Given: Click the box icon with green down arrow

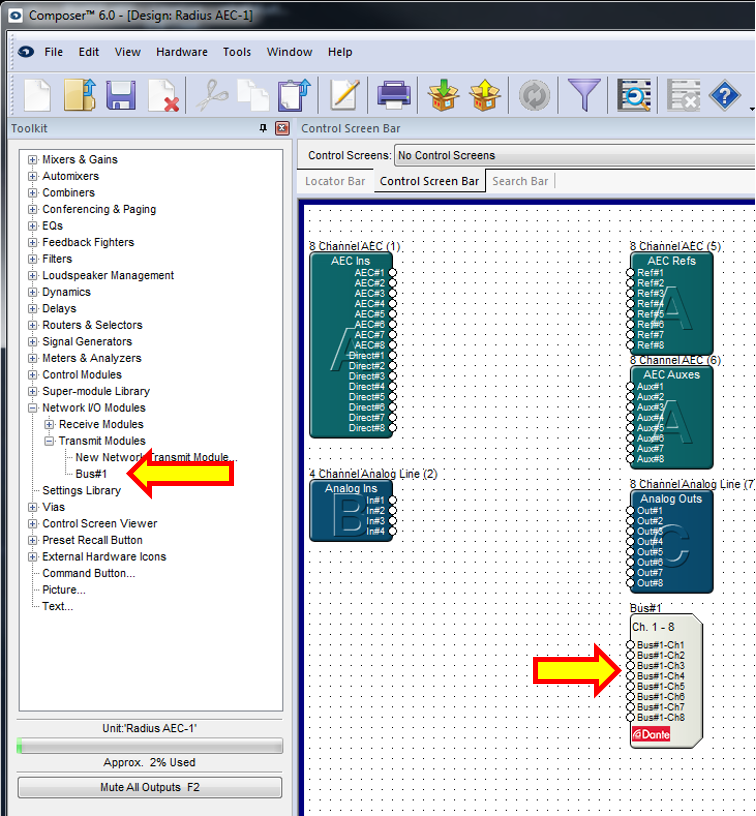Looking at the screenshot, I should (x=443, y=95).
